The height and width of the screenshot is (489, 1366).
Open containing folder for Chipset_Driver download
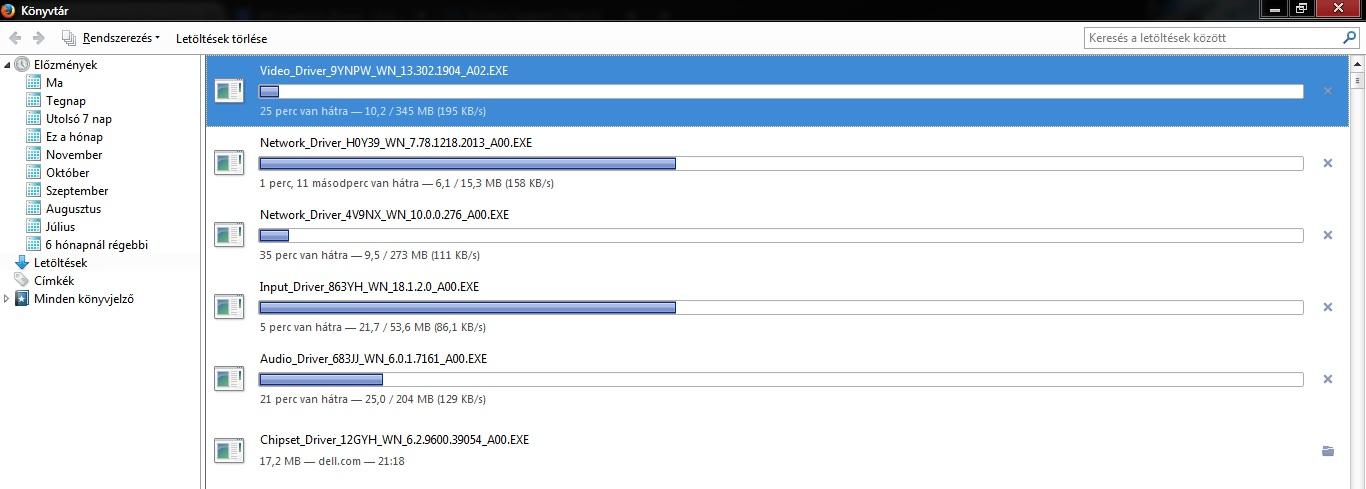[x=1328, y=451]
